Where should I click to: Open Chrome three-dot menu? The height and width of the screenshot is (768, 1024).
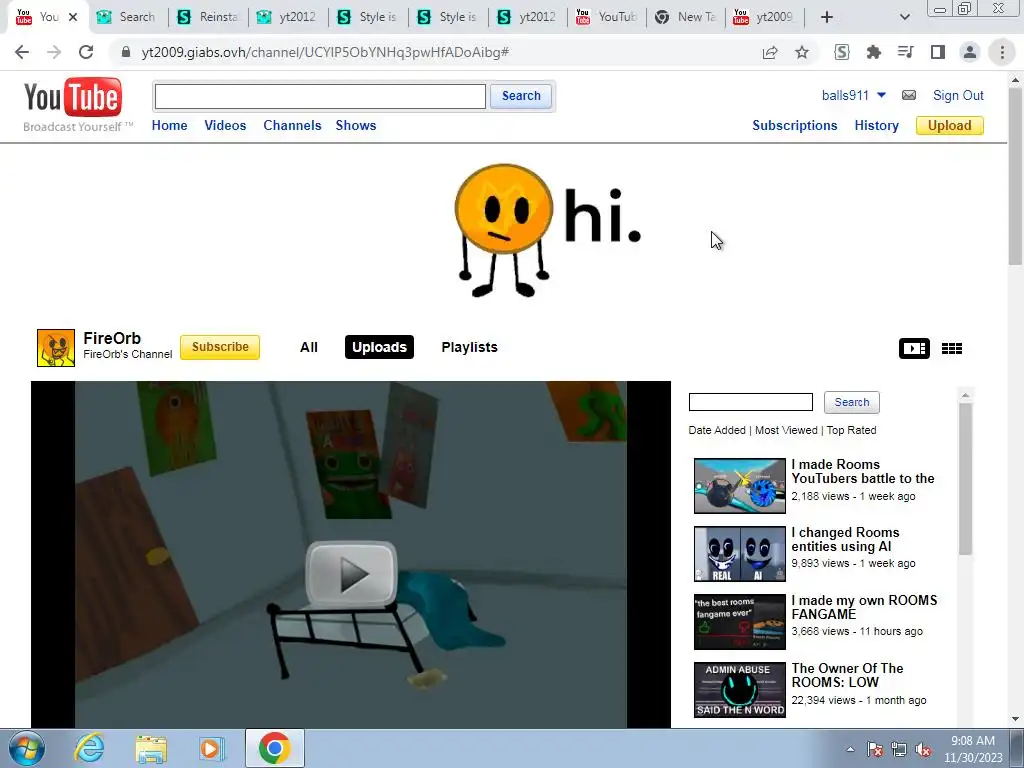(x=1002, y=52)
